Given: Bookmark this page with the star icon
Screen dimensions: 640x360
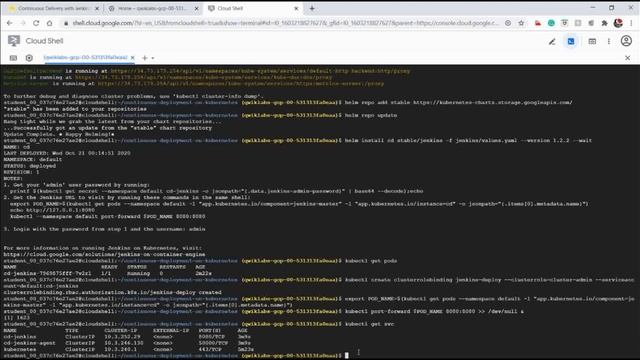Looking at the screenshot, I should tap(521, 23).
